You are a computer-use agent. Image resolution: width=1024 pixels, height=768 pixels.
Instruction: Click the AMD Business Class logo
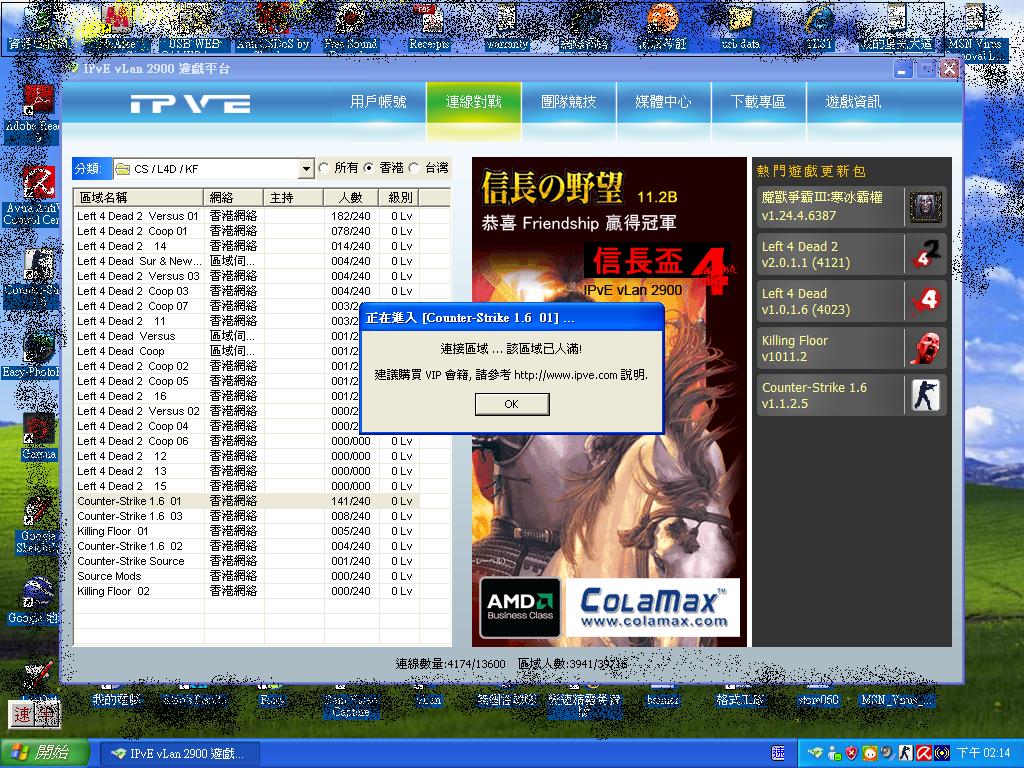521,607
